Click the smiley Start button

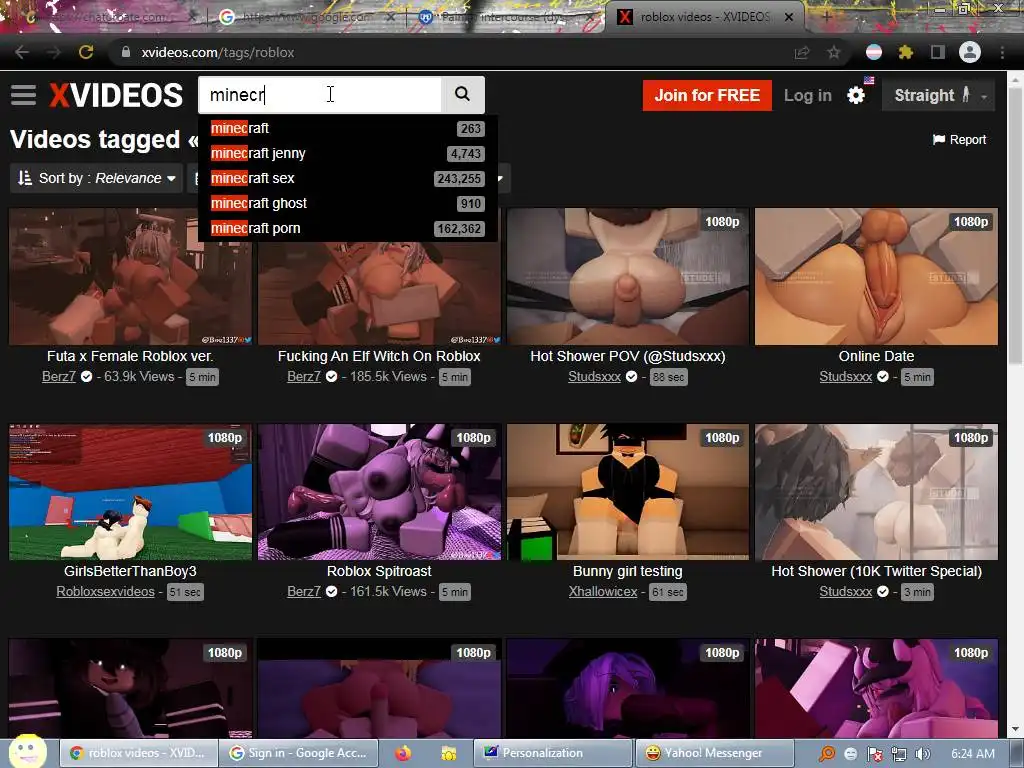(28, 751)
